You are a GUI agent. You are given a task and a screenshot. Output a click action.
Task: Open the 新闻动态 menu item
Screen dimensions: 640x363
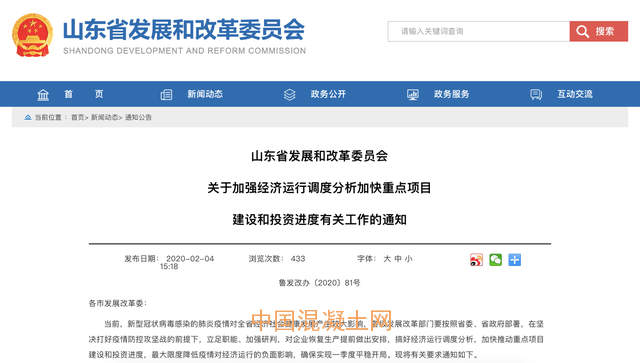205,94
